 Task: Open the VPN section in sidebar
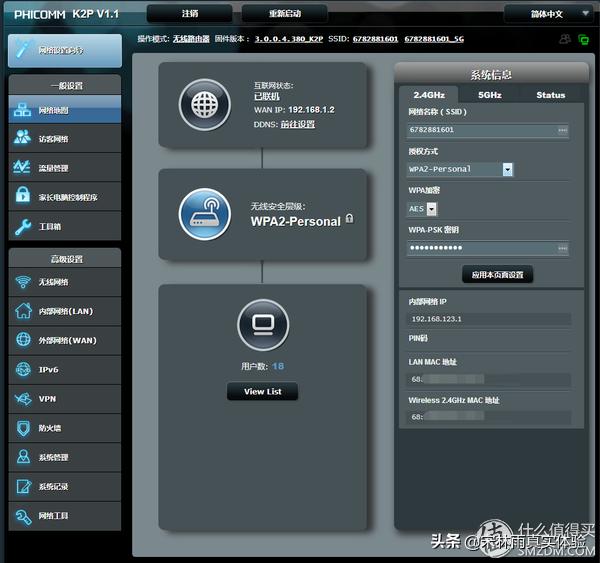64,399
